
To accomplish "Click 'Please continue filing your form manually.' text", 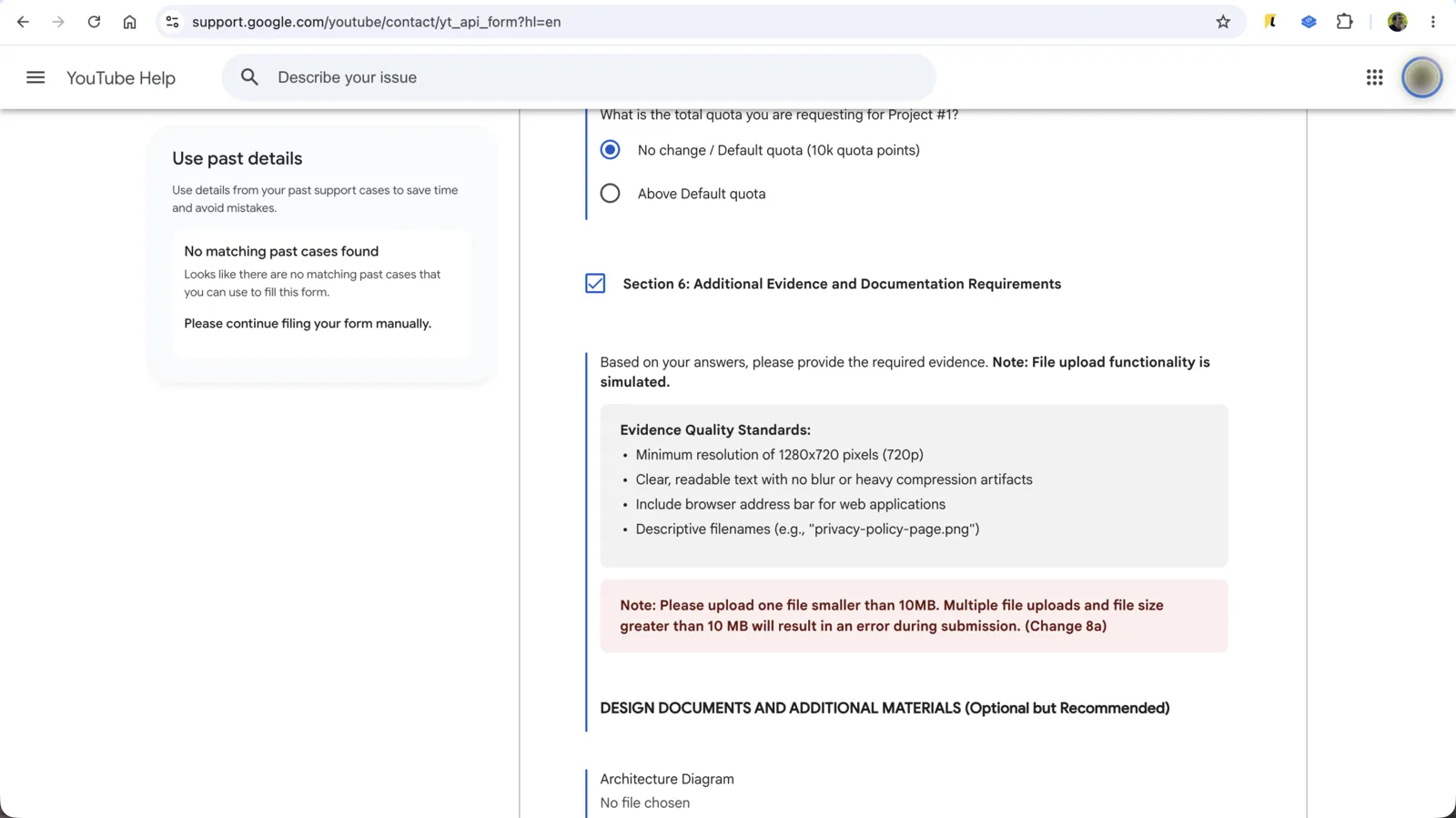I will coord(308,323).
